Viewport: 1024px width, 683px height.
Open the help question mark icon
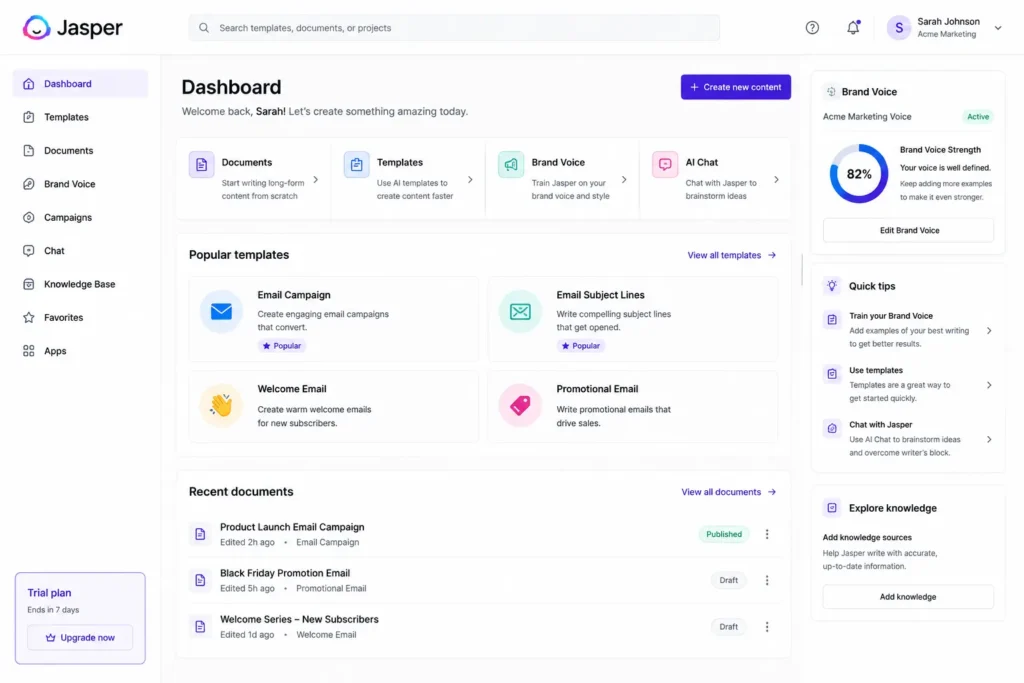(812, 27)
